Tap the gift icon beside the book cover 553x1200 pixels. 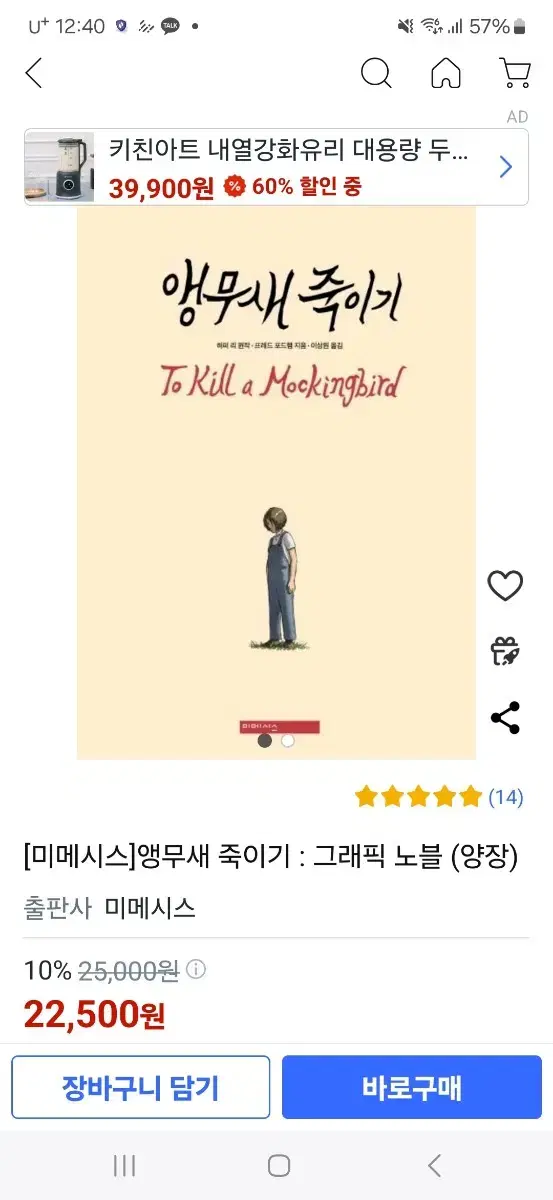click(x=505, y=651)
